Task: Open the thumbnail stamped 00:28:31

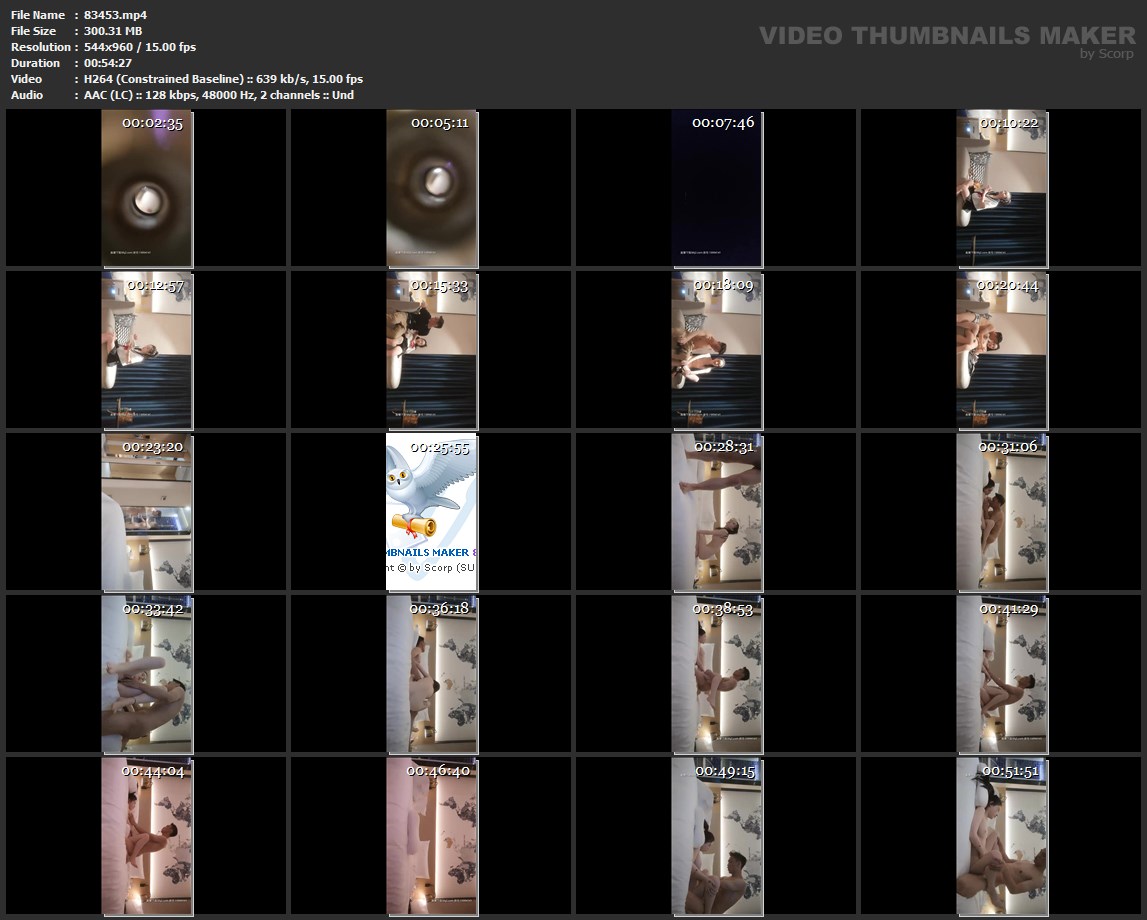Action: (x=718, y=512)
